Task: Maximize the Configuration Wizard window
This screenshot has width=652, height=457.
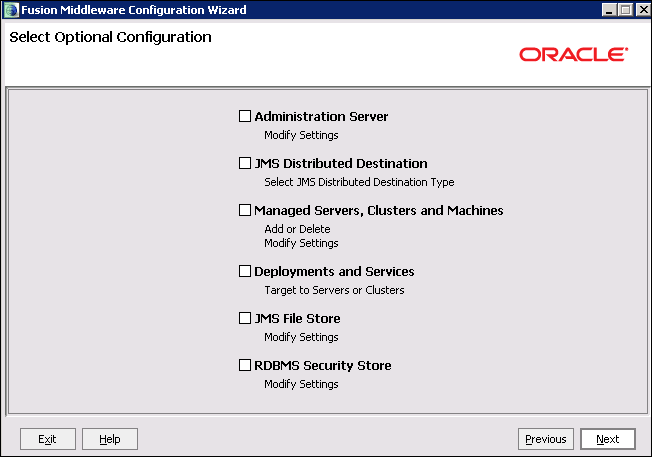Action: [625, 10]
